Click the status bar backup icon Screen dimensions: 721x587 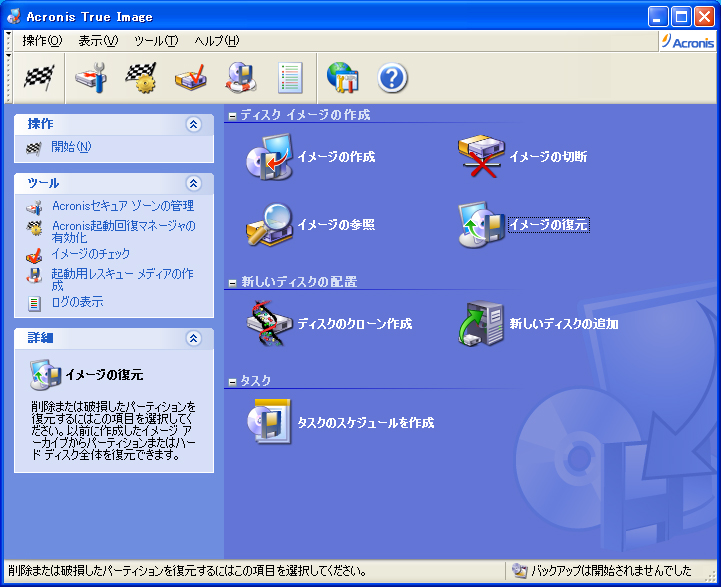519,571
